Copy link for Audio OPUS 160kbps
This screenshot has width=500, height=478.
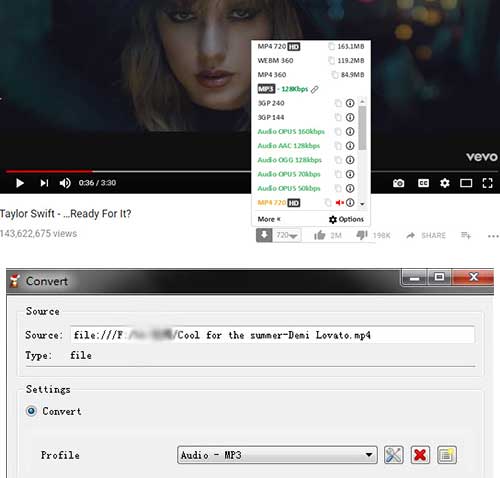(338, 132)
